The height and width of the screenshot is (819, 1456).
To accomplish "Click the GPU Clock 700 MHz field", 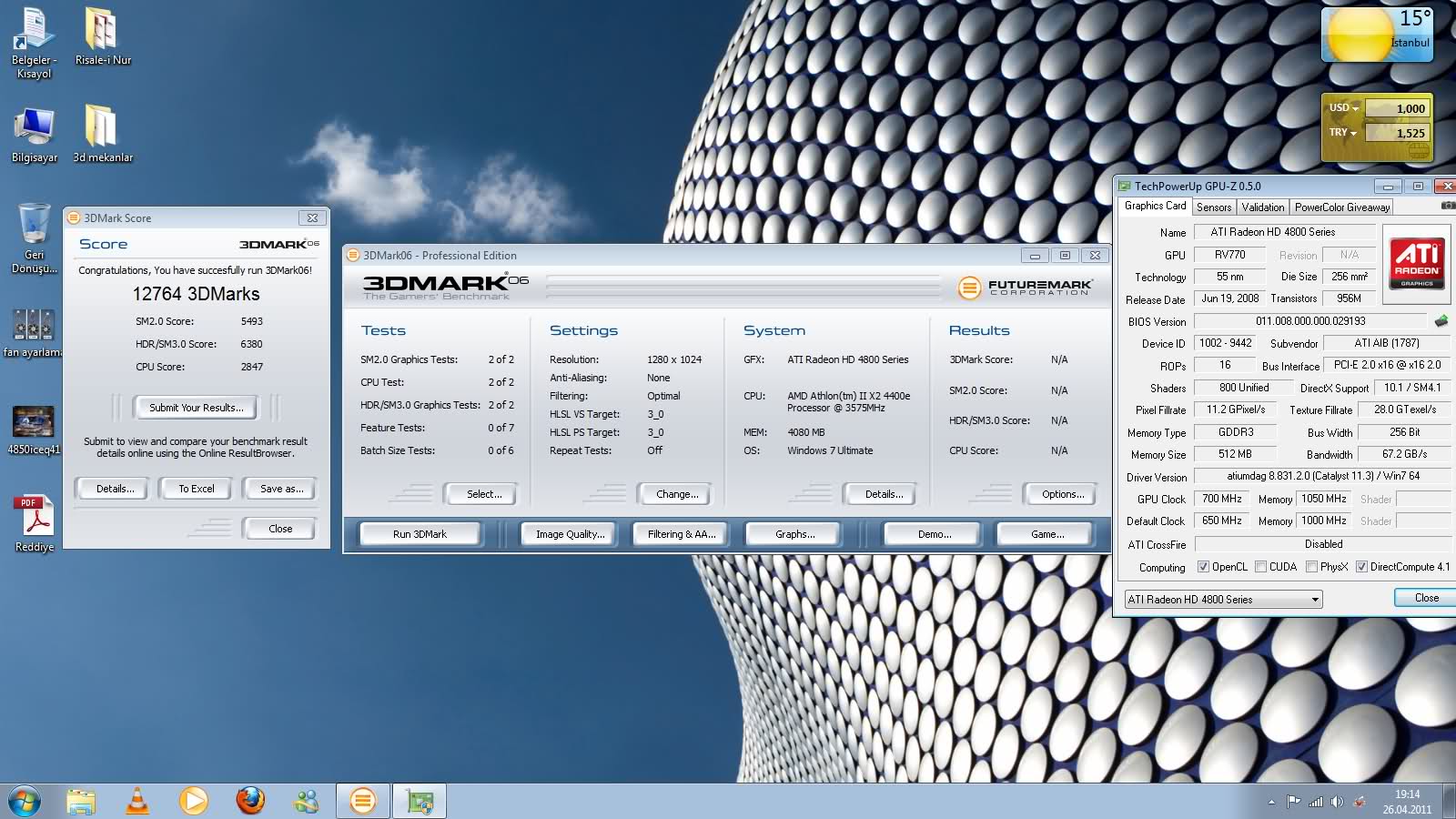I will [1221, 499].
